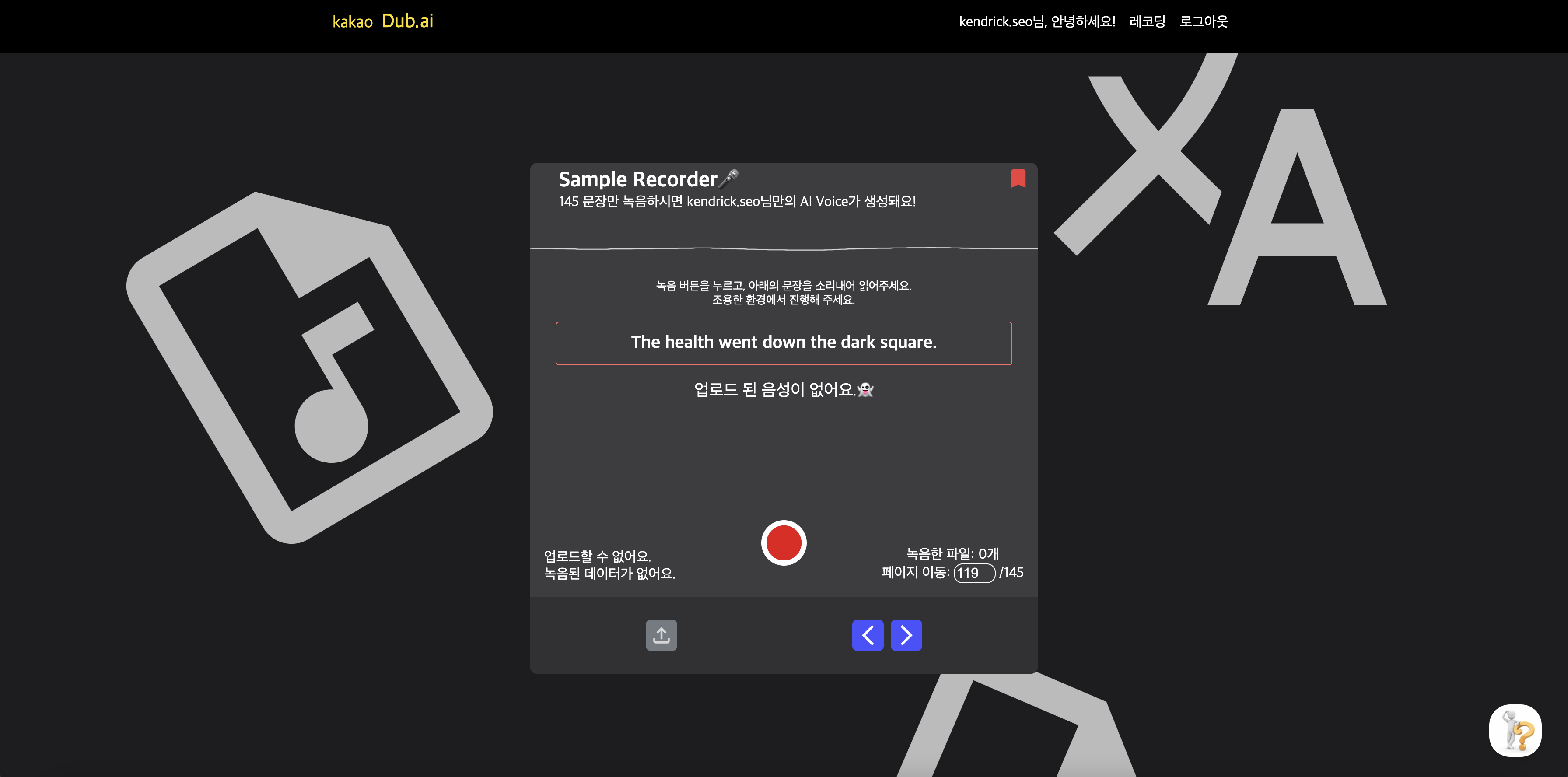Go to next sentence with right arrow
Screen dimensions: 1568x777
pyautogui.click(x=906, y=635)
